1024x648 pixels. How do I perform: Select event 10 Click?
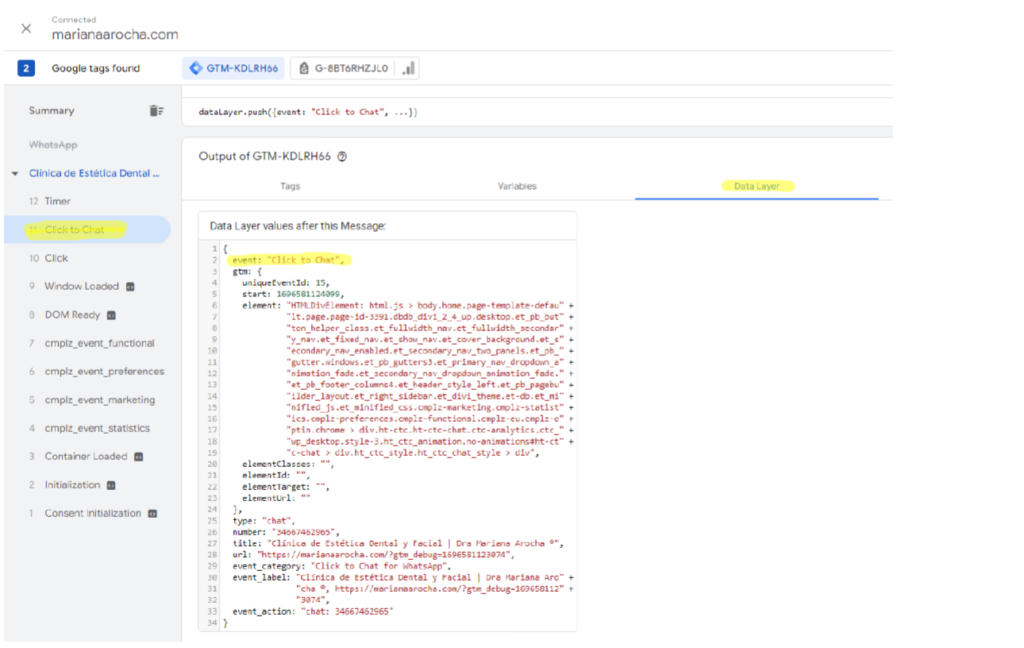click(87, 258)
